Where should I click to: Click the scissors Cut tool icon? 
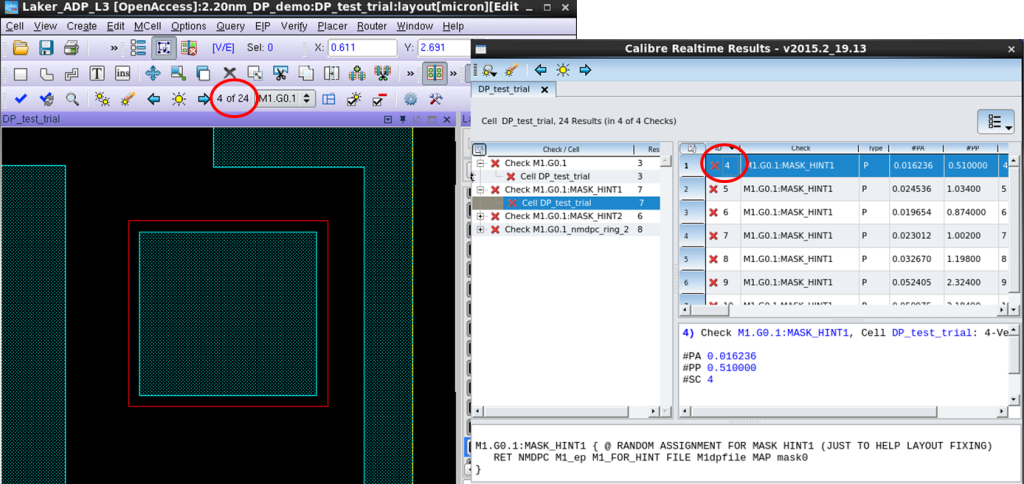[280, 73]
